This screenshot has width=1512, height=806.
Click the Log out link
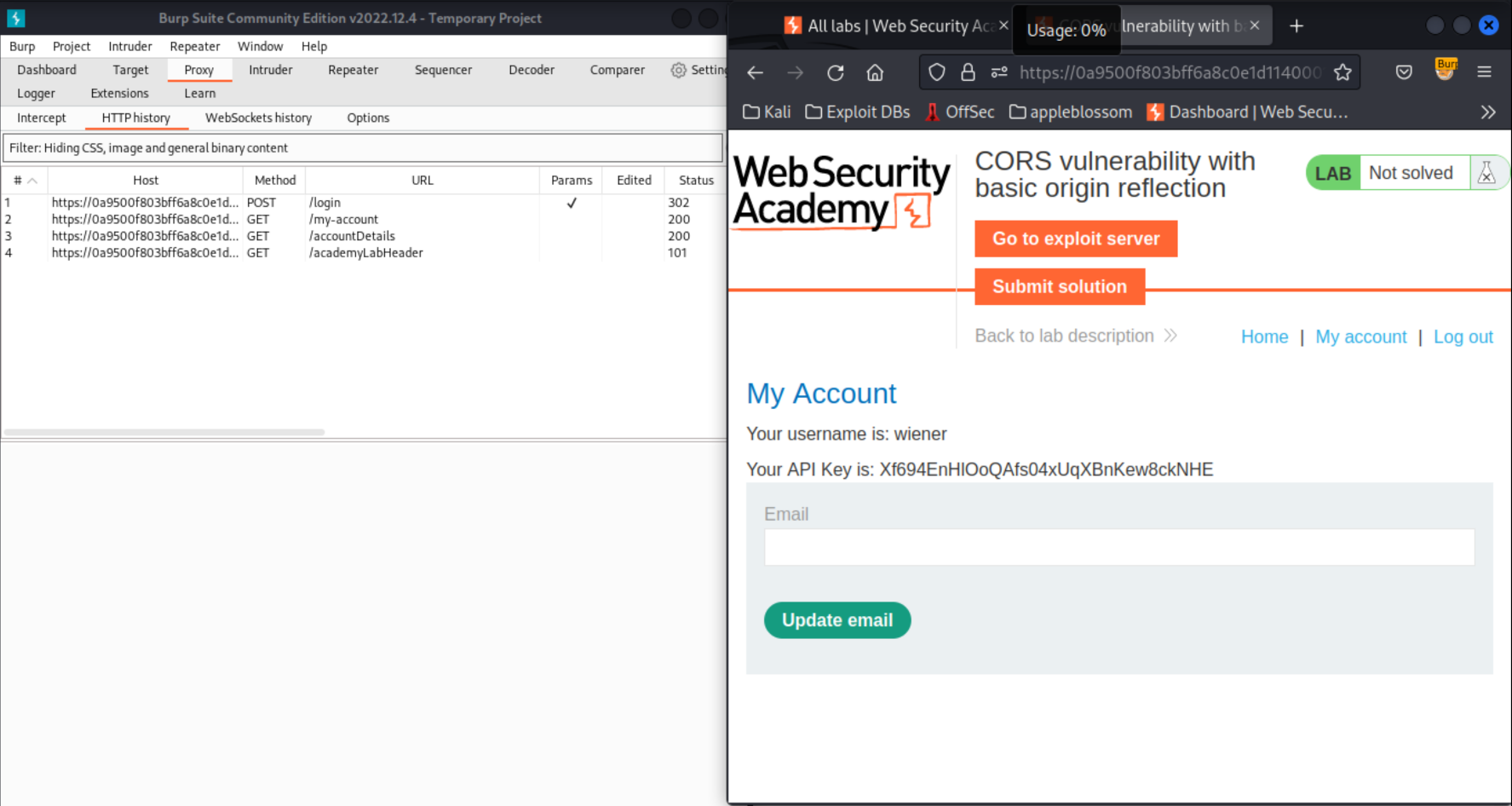pos(1463,337)
